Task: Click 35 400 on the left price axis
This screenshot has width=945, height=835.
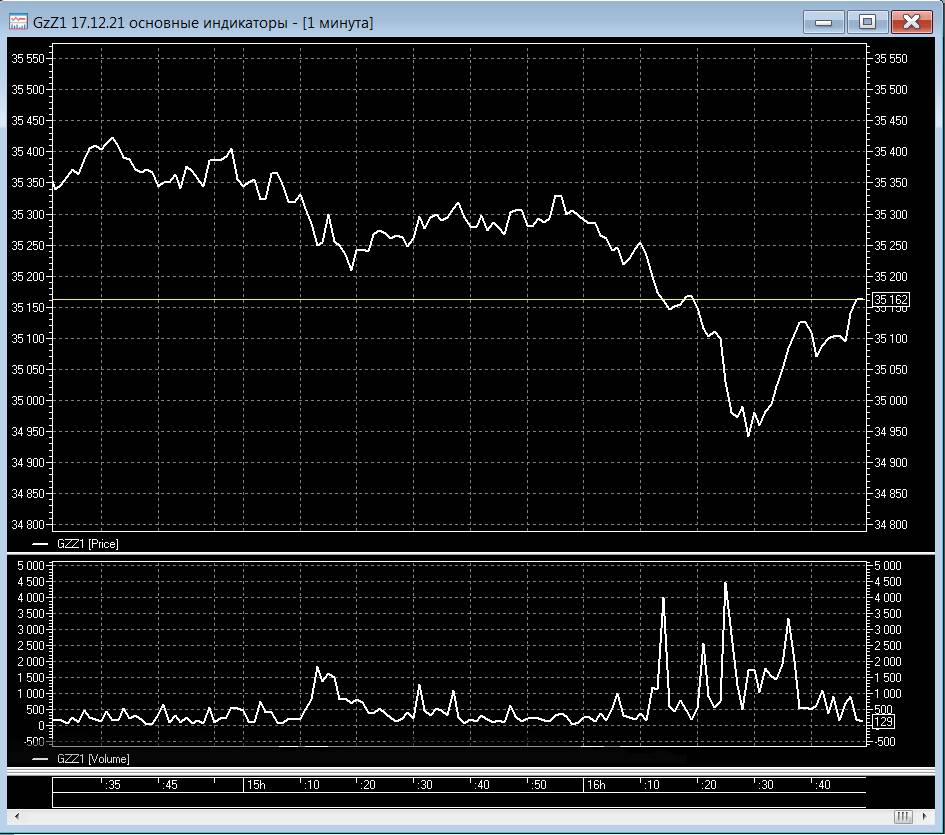Action: [28, 152]
